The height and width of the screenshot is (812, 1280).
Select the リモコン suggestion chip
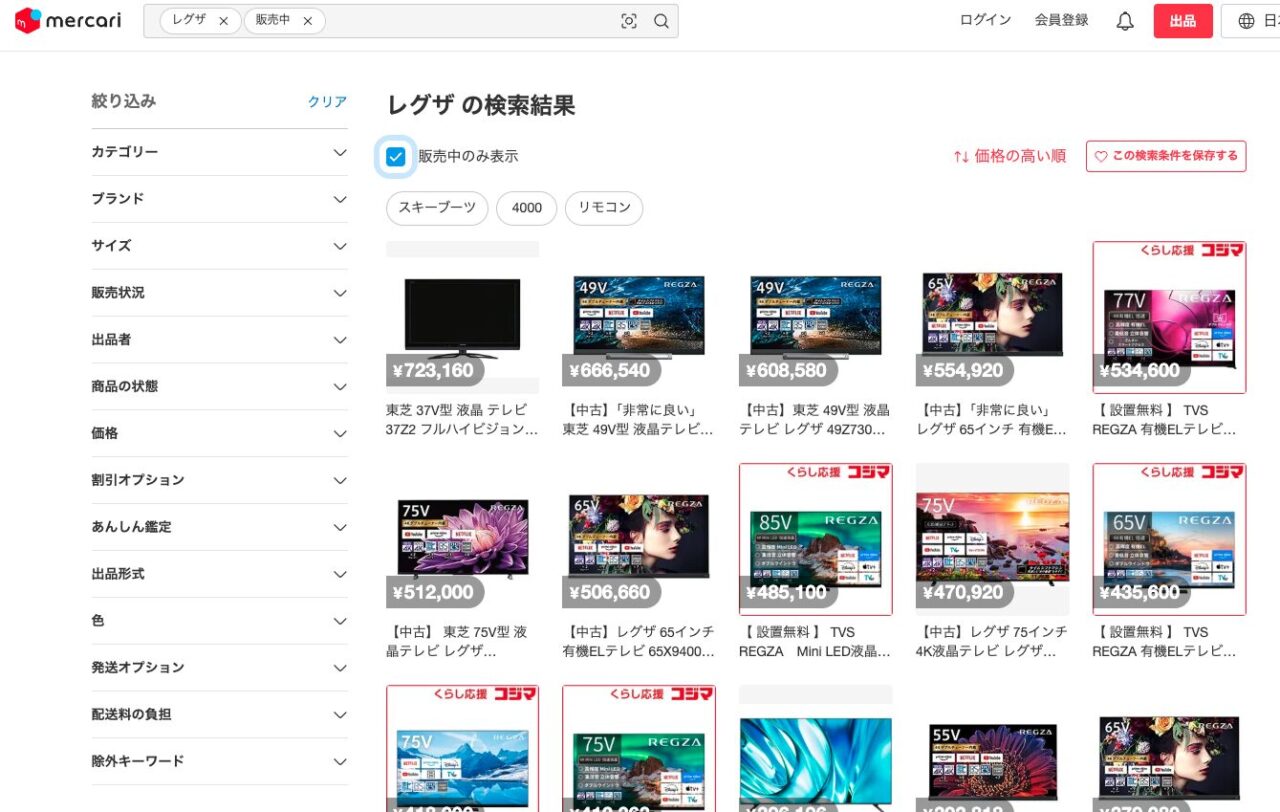point(604,208)
